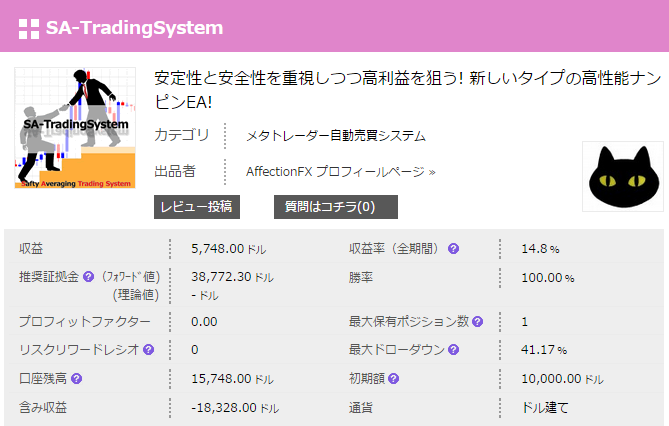This screenshot has height=426, width=669.
Task: Click the SA-TradingSystem header grid icon
Action: [29, 29]
